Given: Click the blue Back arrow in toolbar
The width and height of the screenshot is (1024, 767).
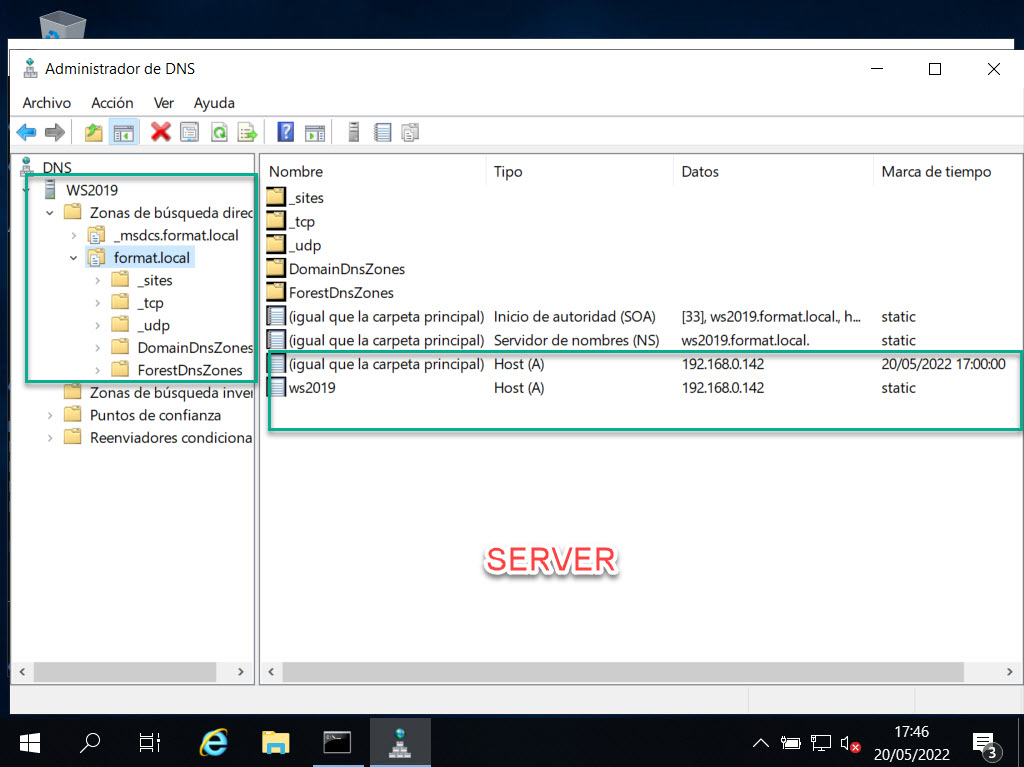Looking at the screenshot, I should pyautogui.click(x=26, y=133).
